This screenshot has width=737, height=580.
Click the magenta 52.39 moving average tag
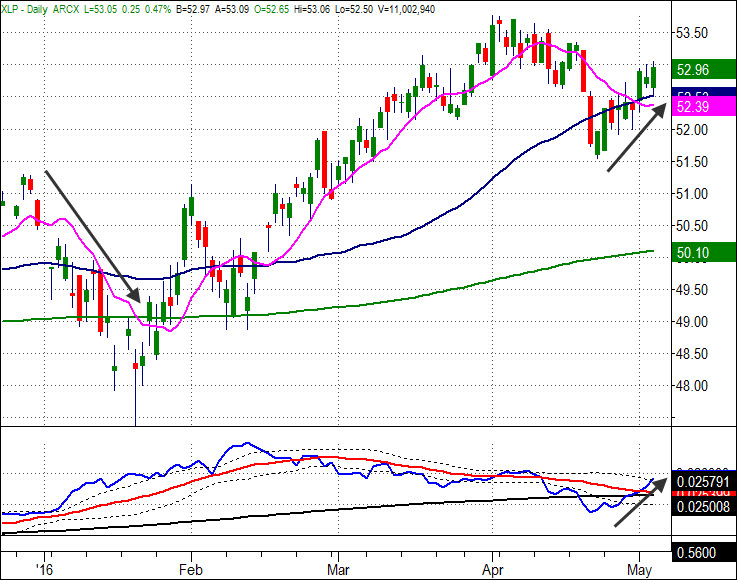click(693, 106)
